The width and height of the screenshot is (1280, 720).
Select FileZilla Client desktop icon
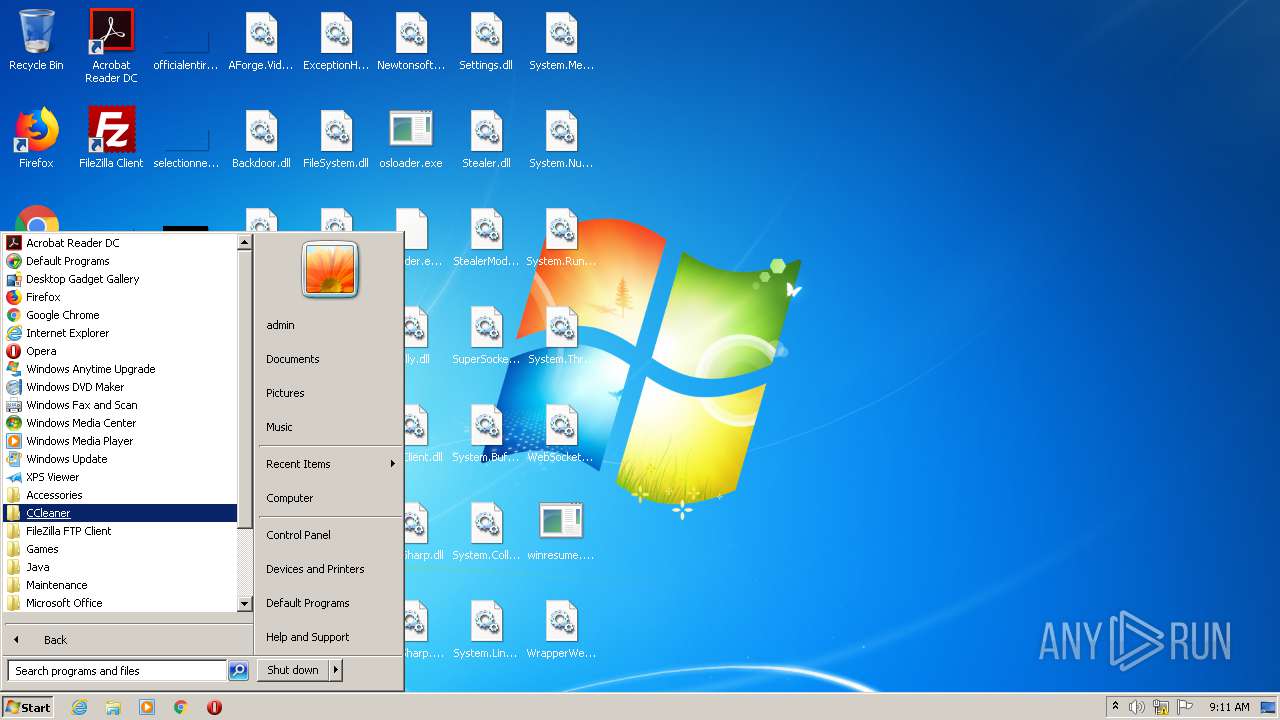(111, 138)
